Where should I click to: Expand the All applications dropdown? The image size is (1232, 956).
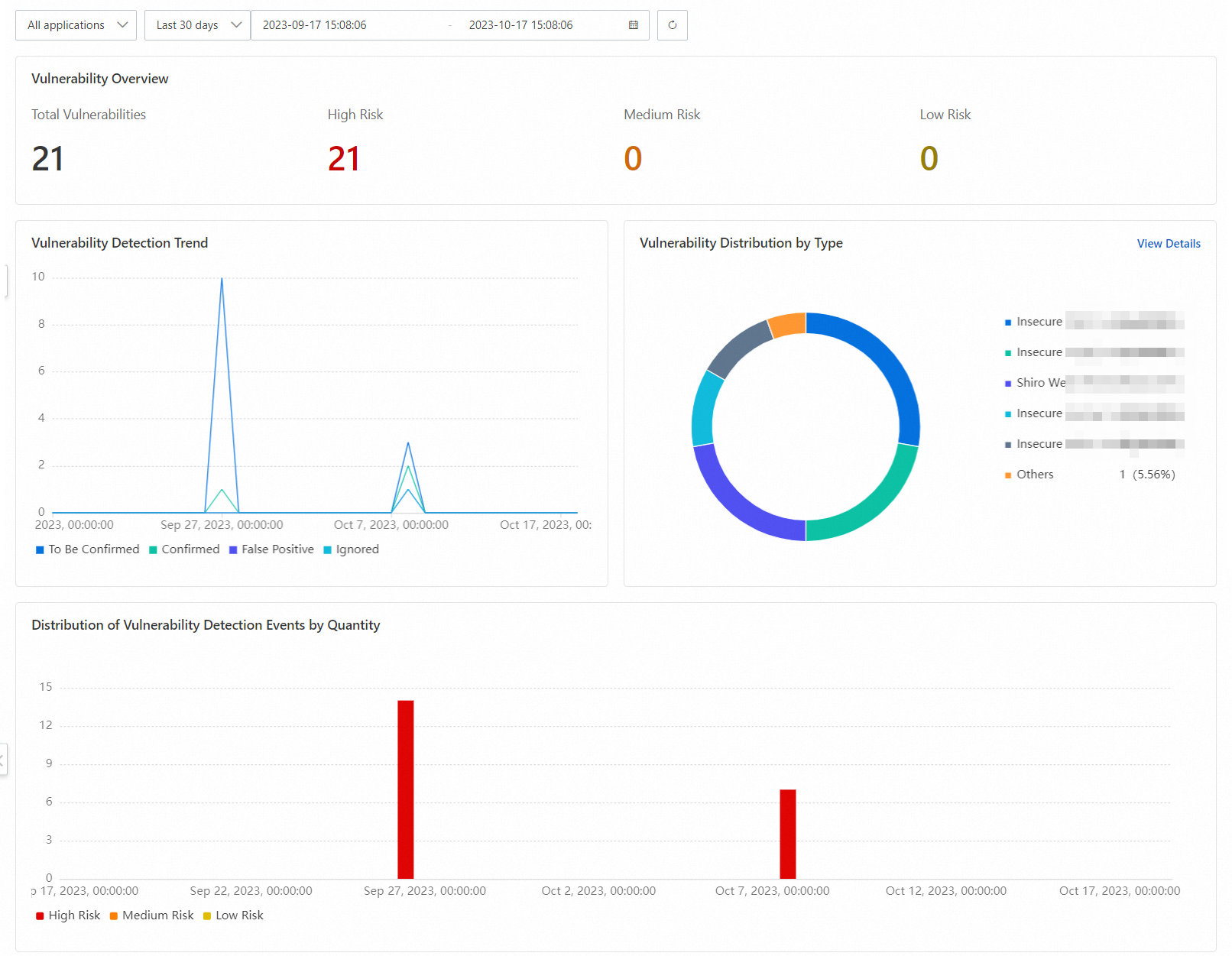coord(76,25)
